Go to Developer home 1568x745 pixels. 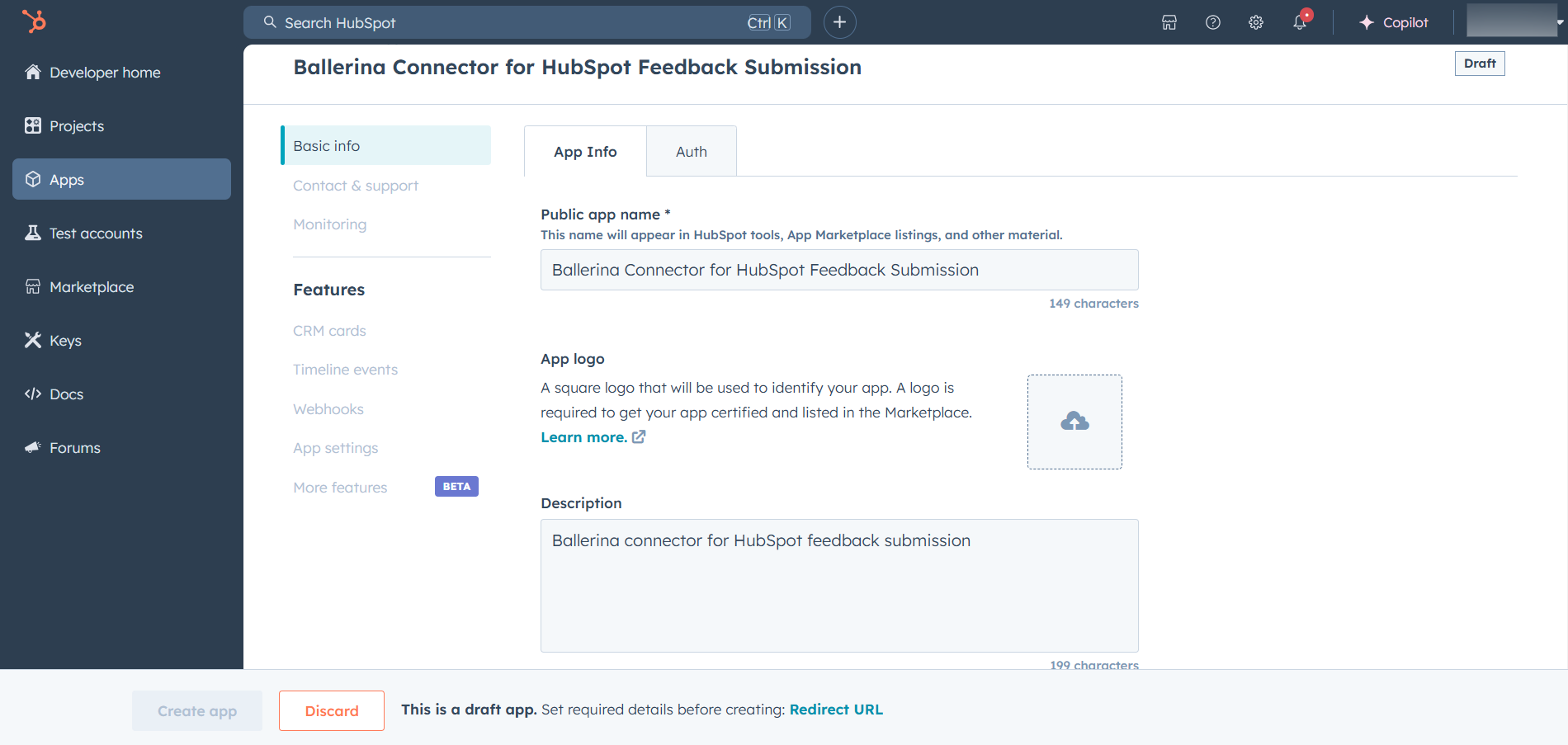point(105,73)
